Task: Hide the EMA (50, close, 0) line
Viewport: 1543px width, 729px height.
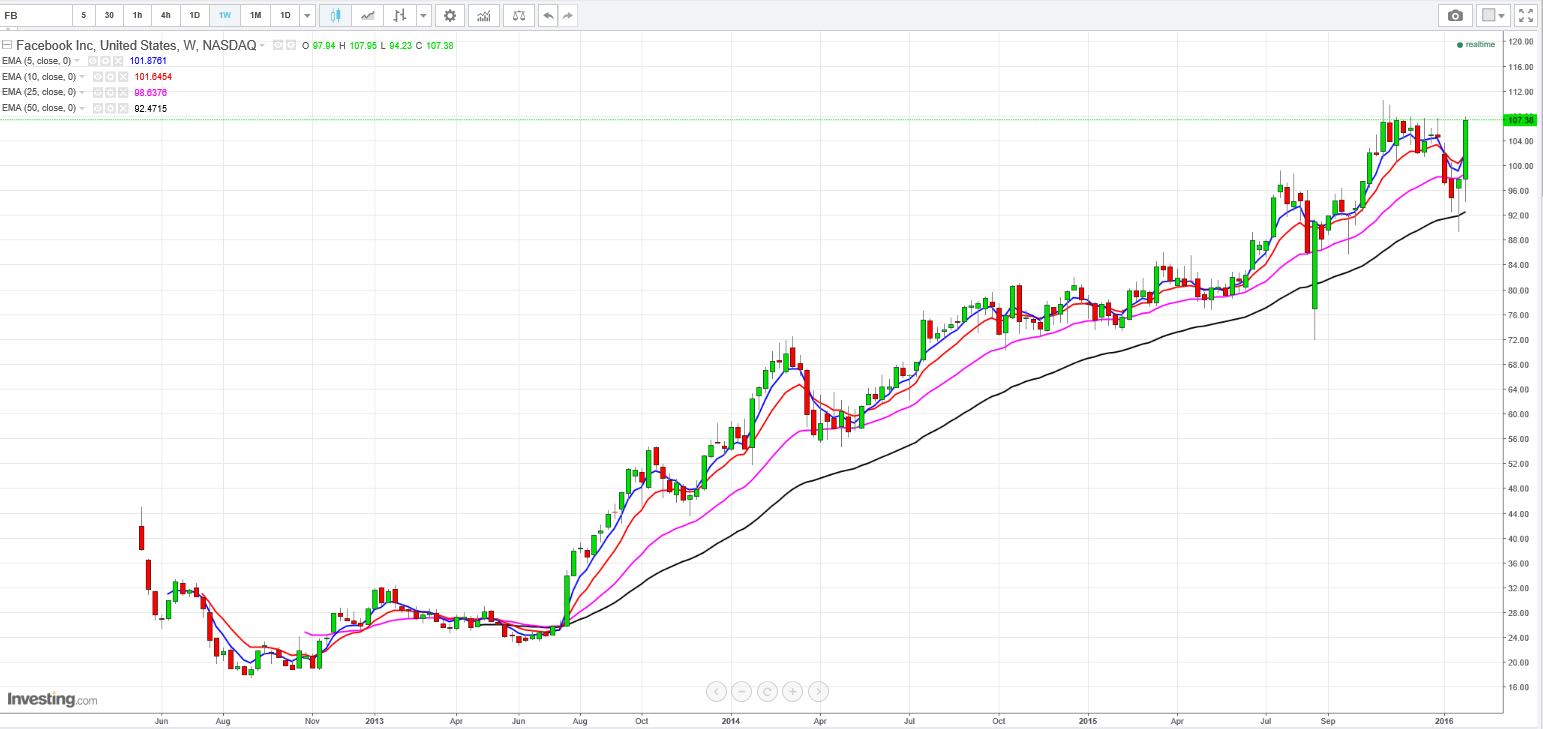Action: click(x=98, y=108)
